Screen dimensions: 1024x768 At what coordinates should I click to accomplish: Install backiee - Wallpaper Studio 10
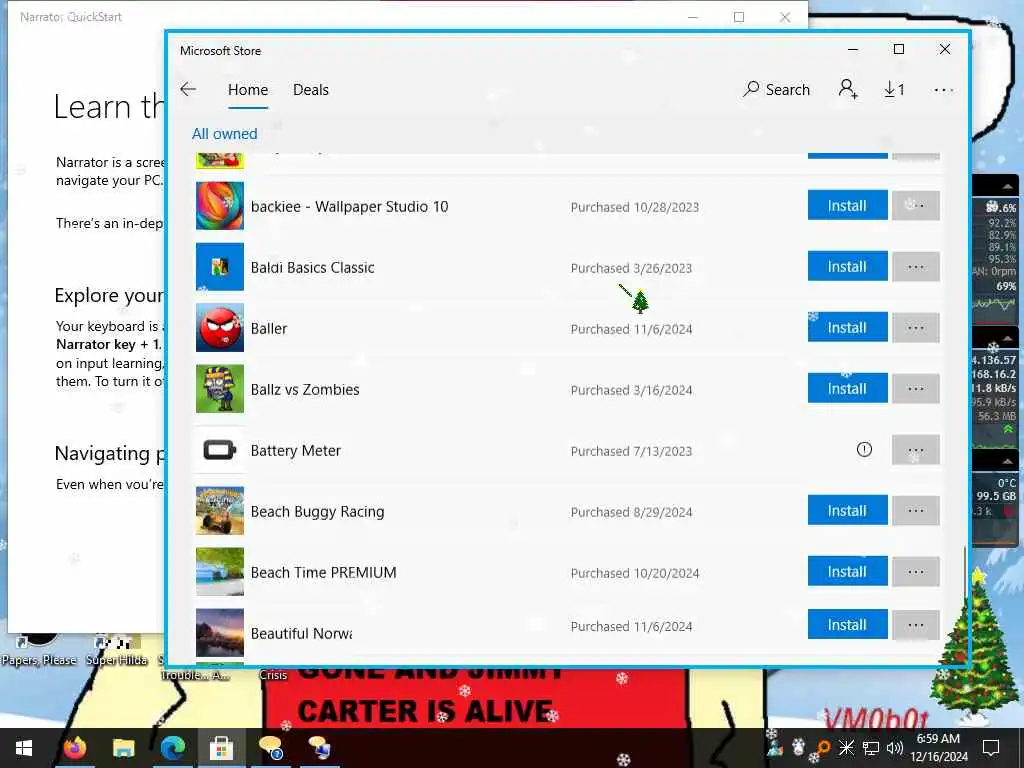point(847,206)
